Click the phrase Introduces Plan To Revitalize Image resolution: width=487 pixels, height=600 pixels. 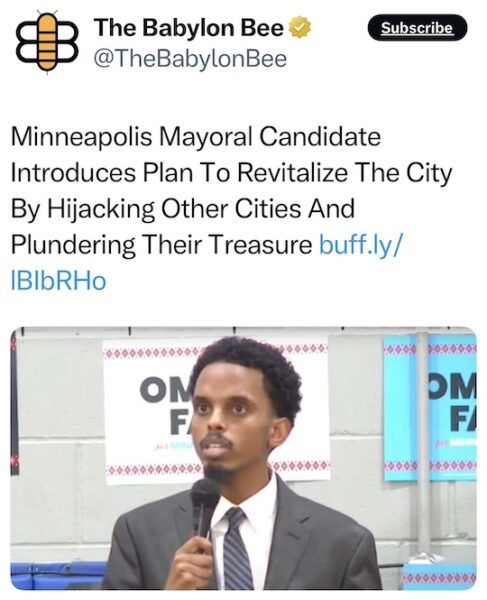(179, 173)
